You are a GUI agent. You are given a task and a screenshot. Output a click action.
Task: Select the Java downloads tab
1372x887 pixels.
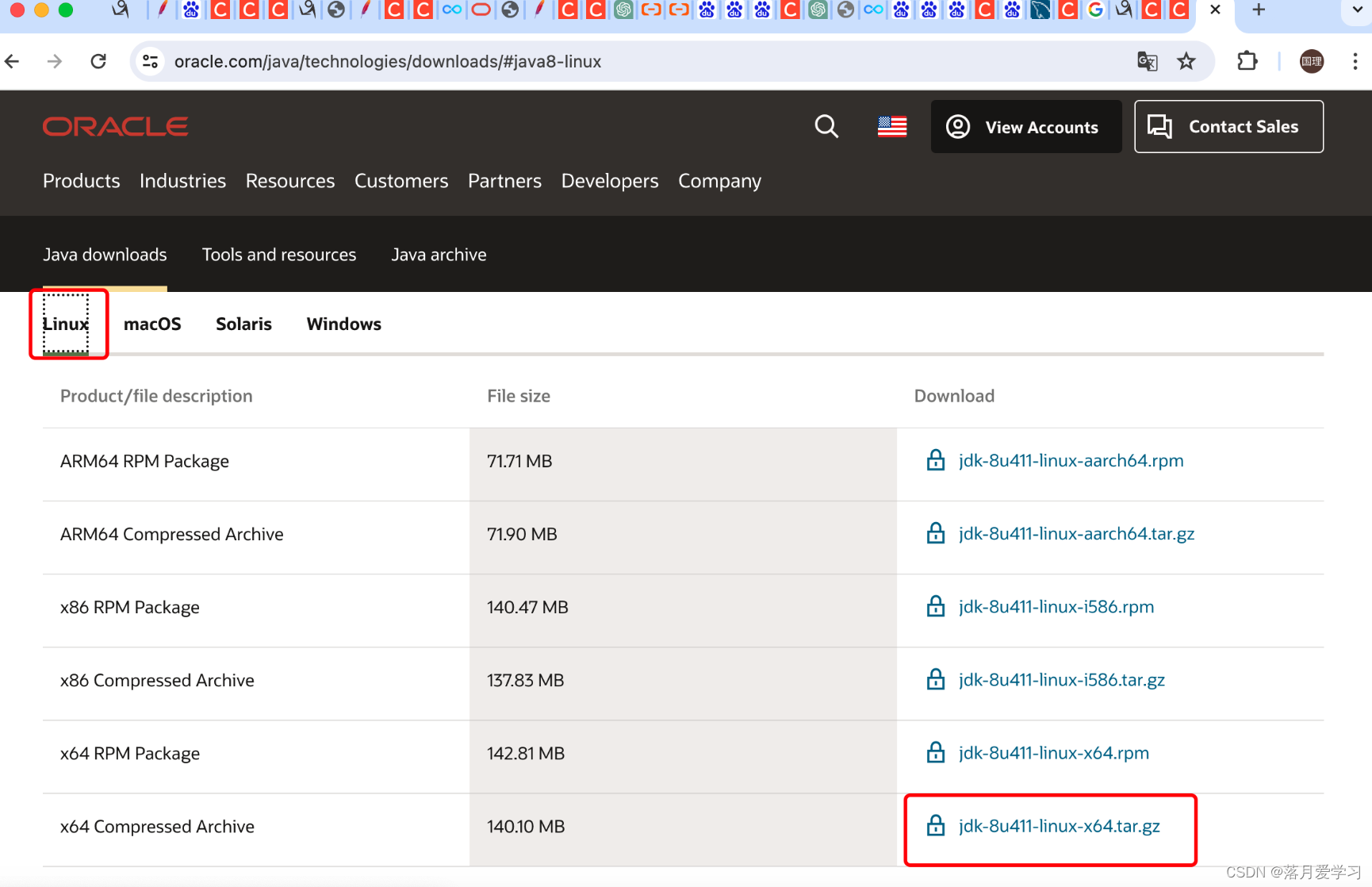[x=105, y=255]
